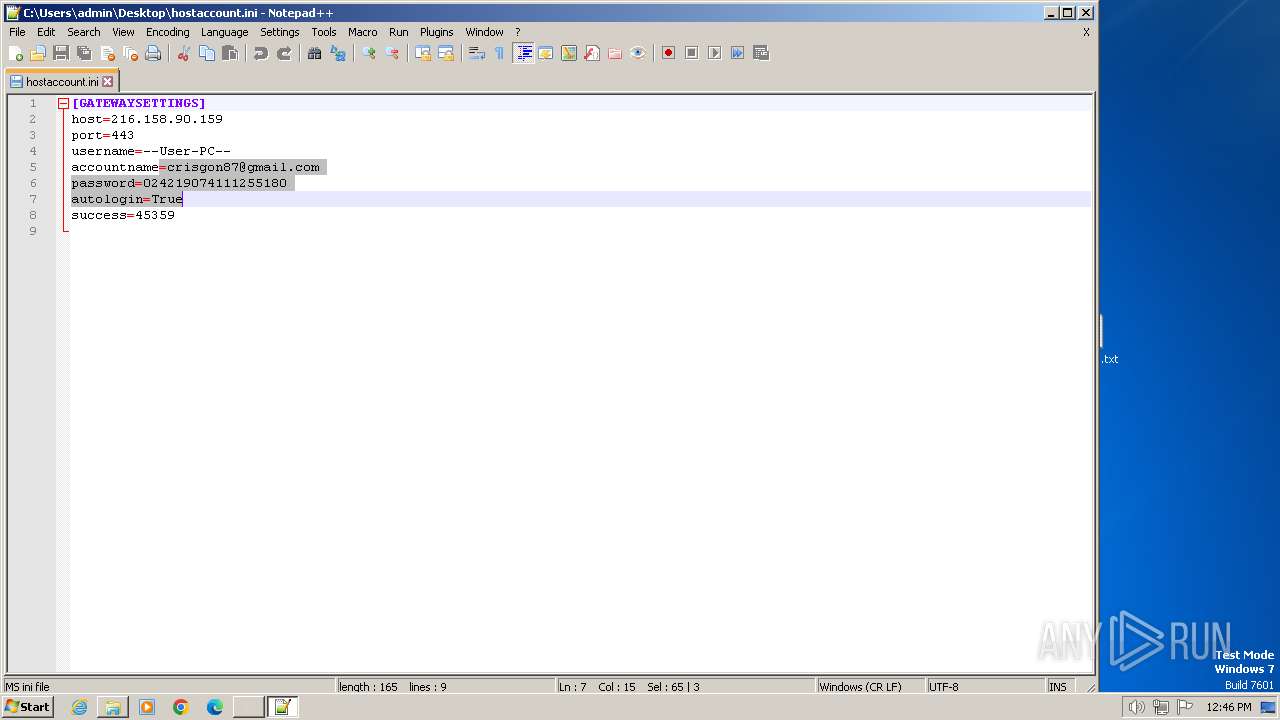Open the Settings menu

pyautogui.click(x=280, y=32)
